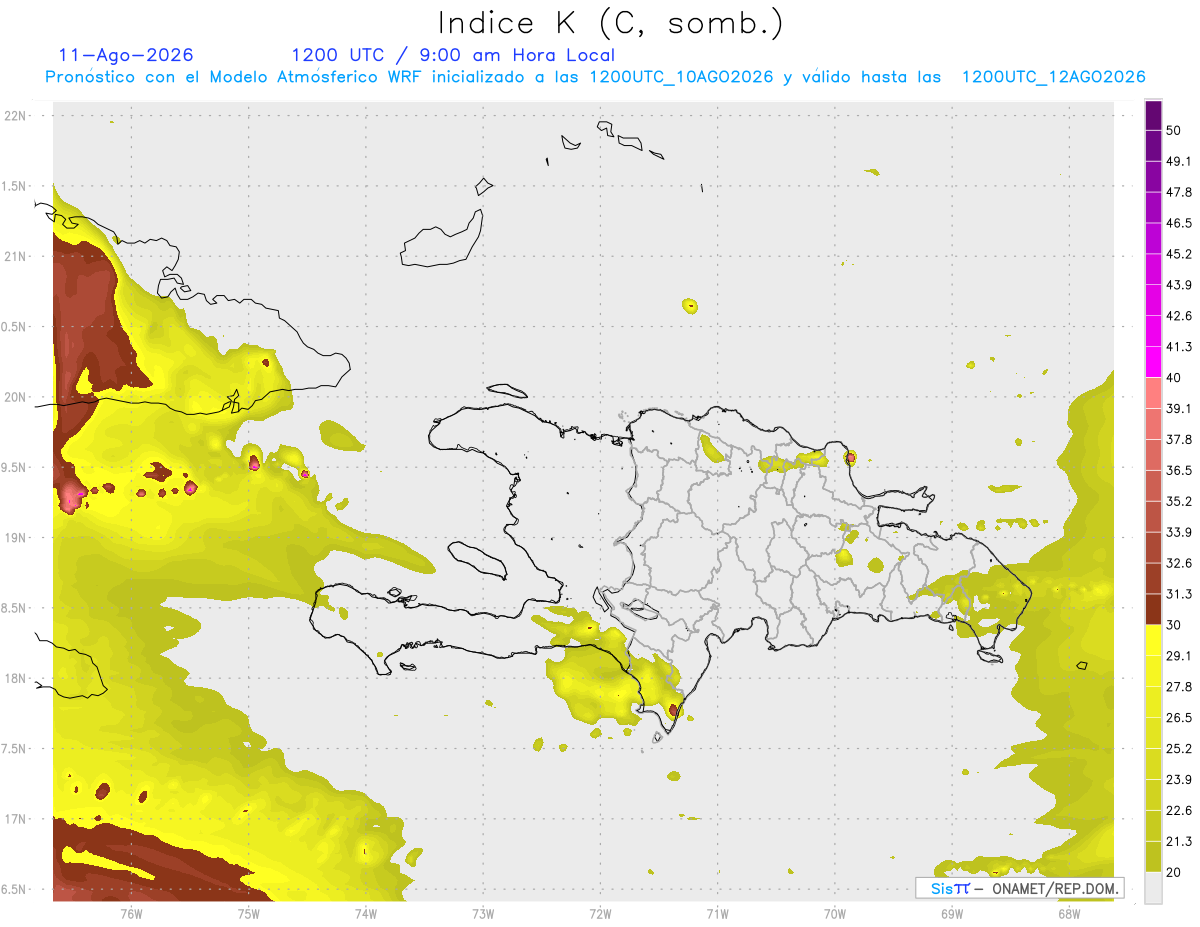Viewport: 1200px width, 927px height.
Task: Click the "18N" latitude label
Action: pyautogui.click(x=17, y=679)
